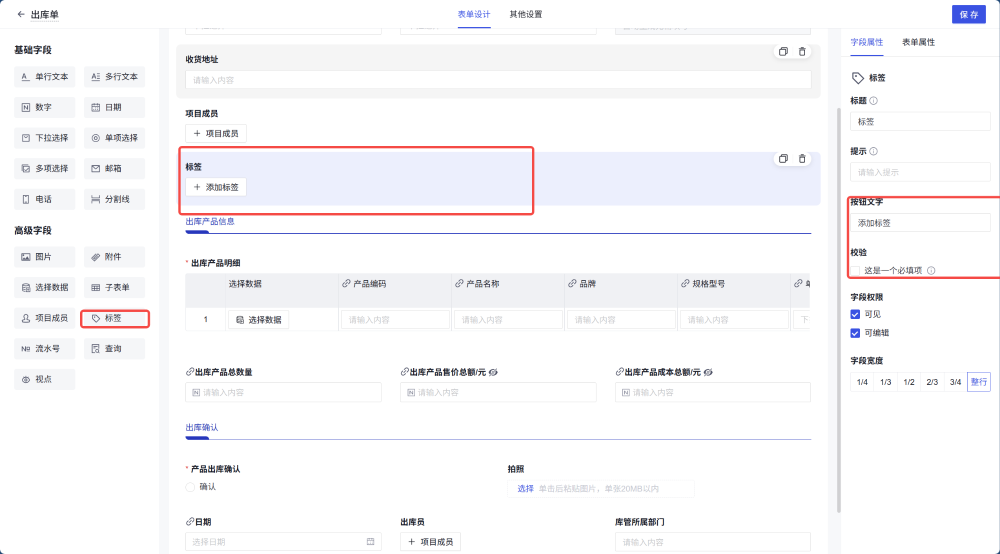The image size is (1000, 554).
Task: Set field width to 1/2
Action: click(x=909, y=382)
